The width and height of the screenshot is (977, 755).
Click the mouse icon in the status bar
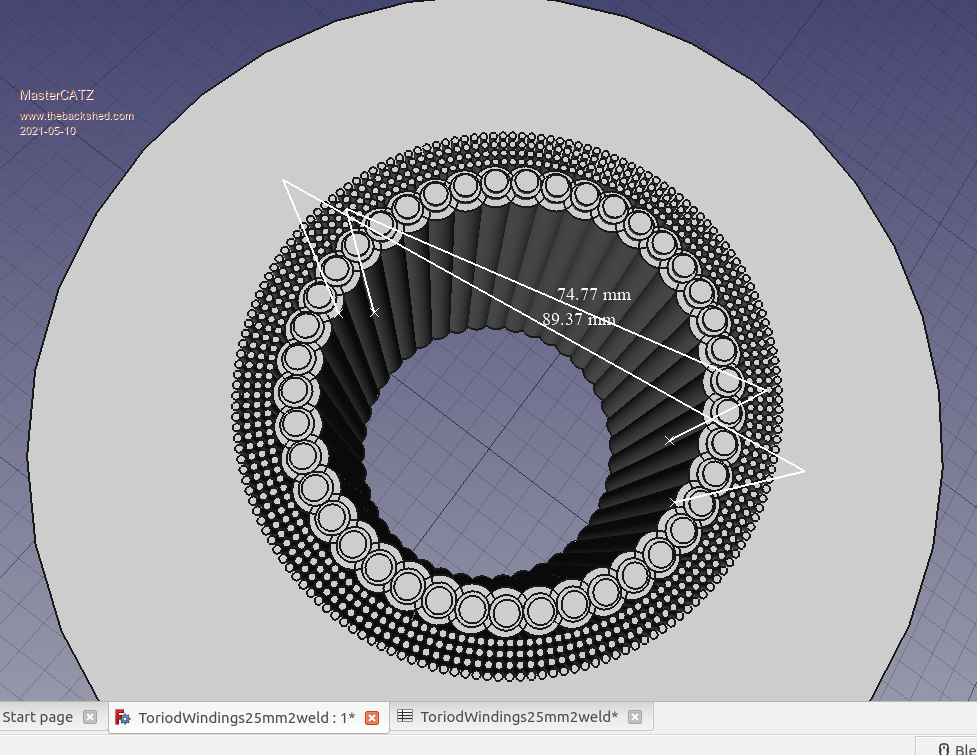[x=943, y=749]
